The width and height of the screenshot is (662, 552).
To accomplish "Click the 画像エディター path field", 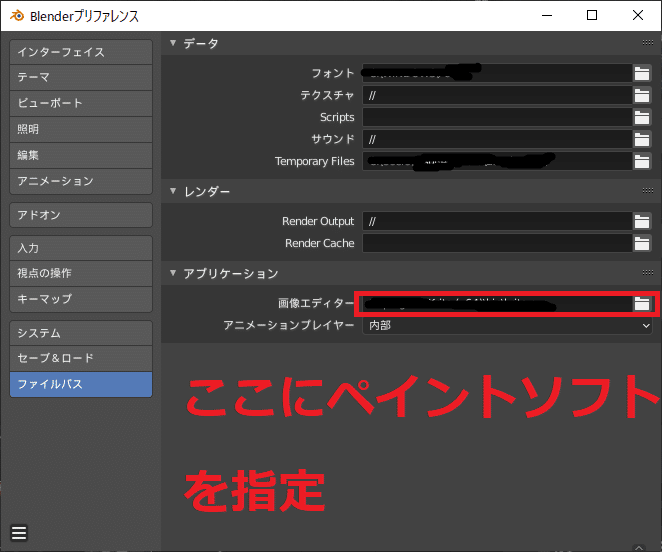I will click(x=497, y=303).
